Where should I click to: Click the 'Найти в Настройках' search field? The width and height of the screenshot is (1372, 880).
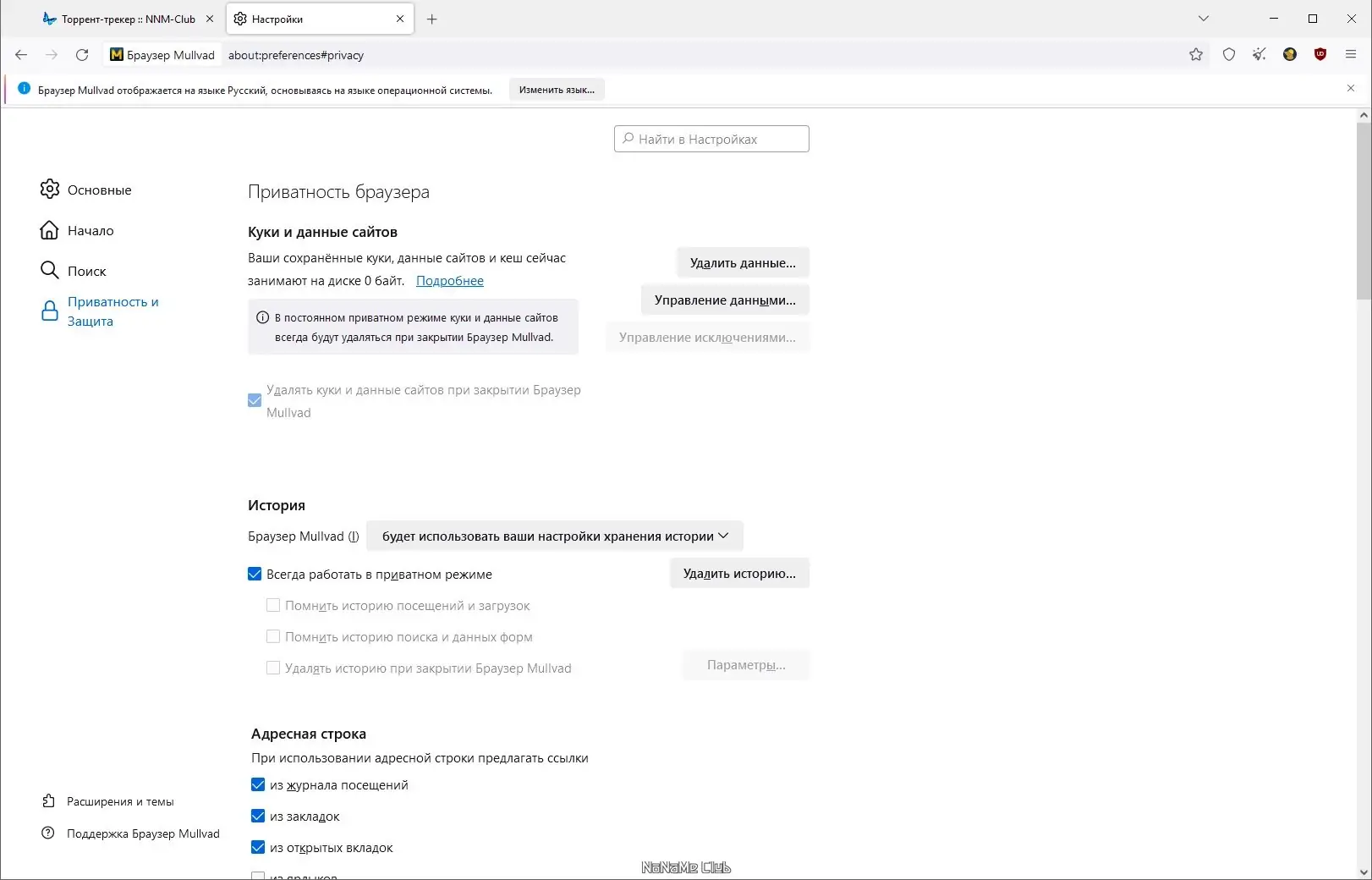coord(711,139)
